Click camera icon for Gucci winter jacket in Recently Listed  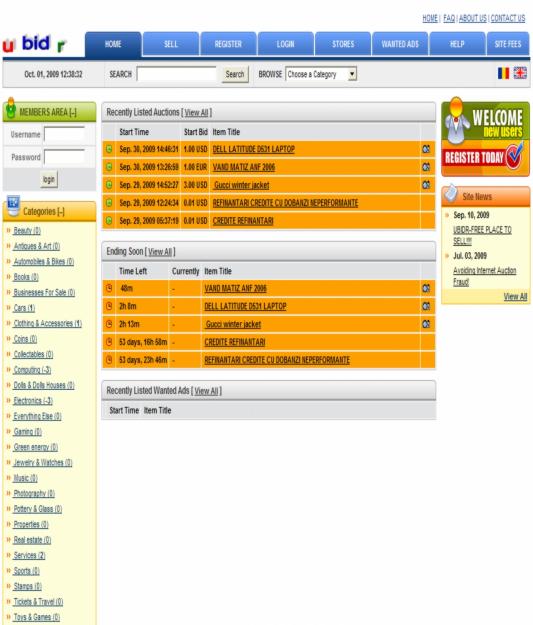pyautogui.click(x=426, y=185)
